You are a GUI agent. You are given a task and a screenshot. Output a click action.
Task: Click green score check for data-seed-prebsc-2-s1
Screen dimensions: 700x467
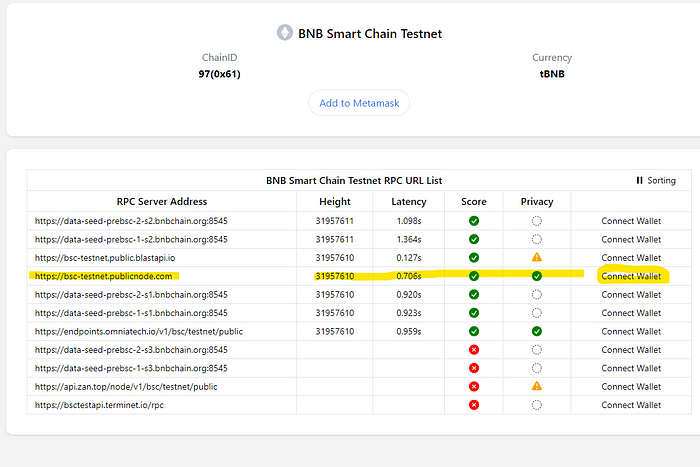pyautogui.click(x=474, y=295)
